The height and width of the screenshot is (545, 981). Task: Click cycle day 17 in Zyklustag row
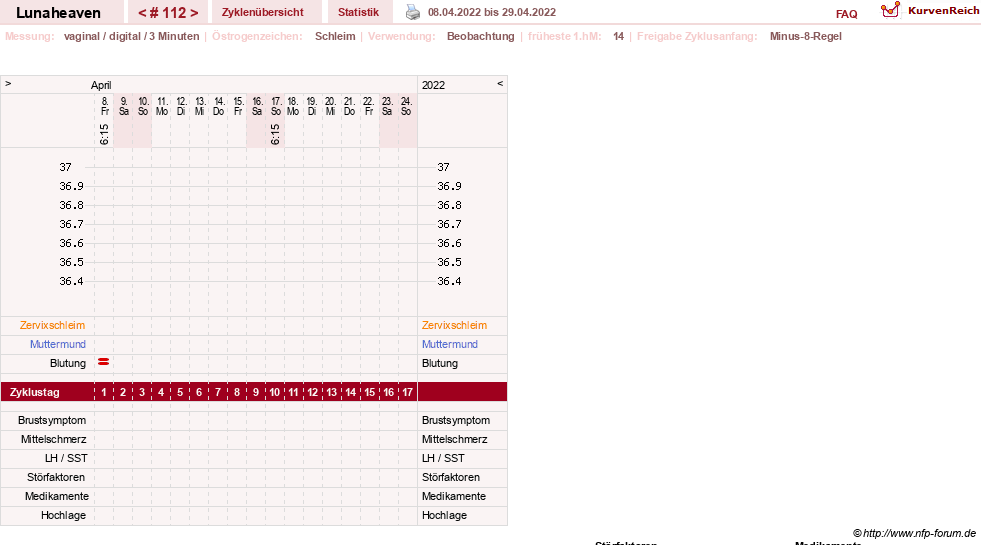407,392
